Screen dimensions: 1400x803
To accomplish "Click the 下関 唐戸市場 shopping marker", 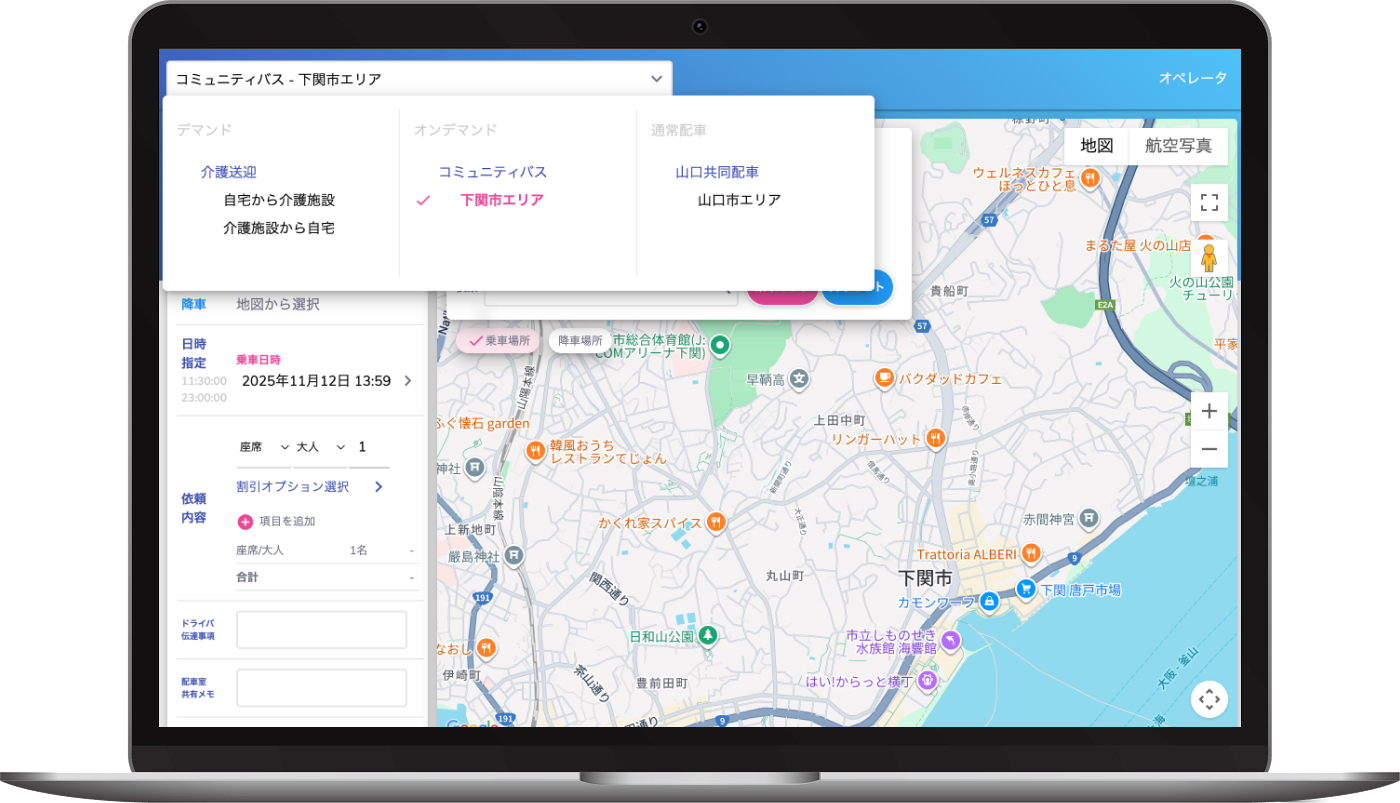I will pos(1024,590).
